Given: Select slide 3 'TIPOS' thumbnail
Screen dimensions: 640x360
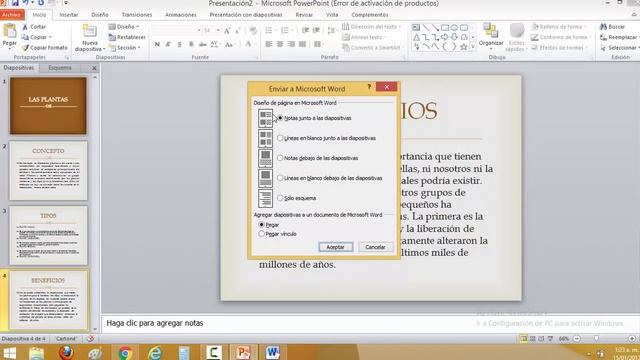Looking at the screenshot, I should click(48, 236).
